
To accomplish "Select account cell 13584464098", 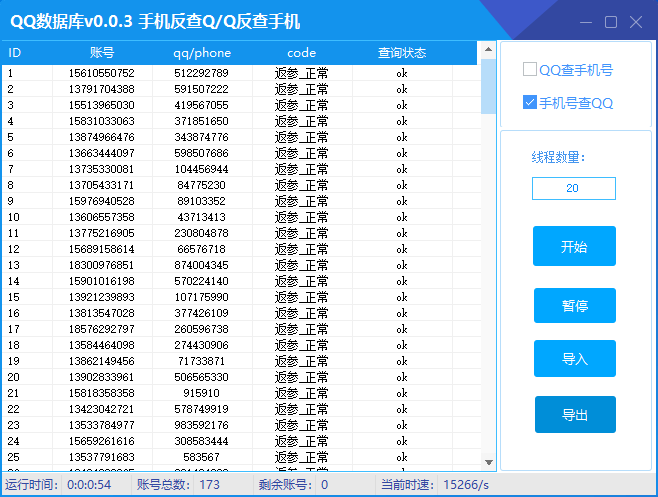I will tap(102, 345).
